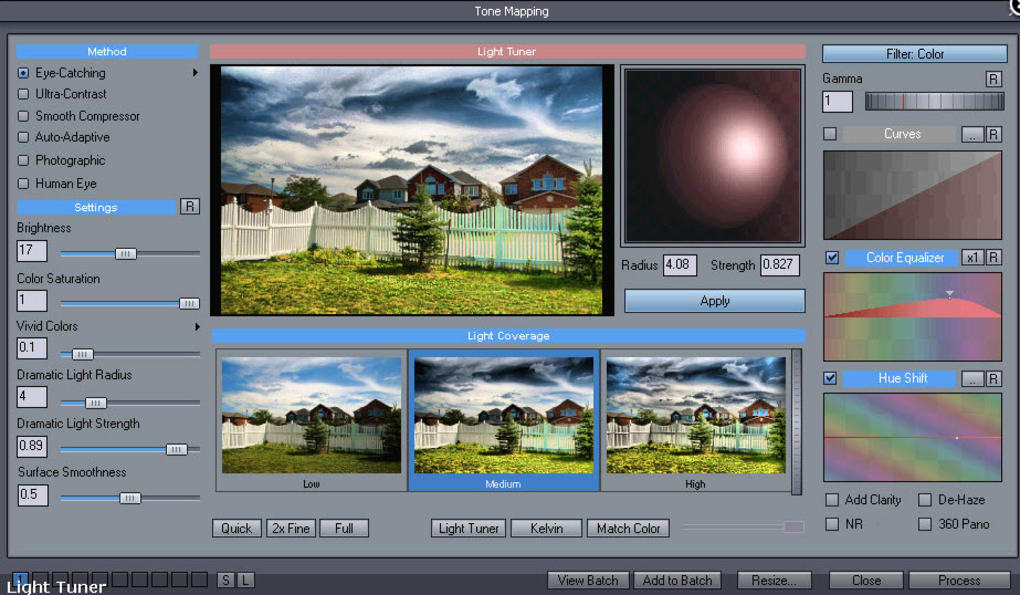The image size is (1020, 595).
Task: Expand the Eye-Catching method arrow
Action: [x=195, y=73]
